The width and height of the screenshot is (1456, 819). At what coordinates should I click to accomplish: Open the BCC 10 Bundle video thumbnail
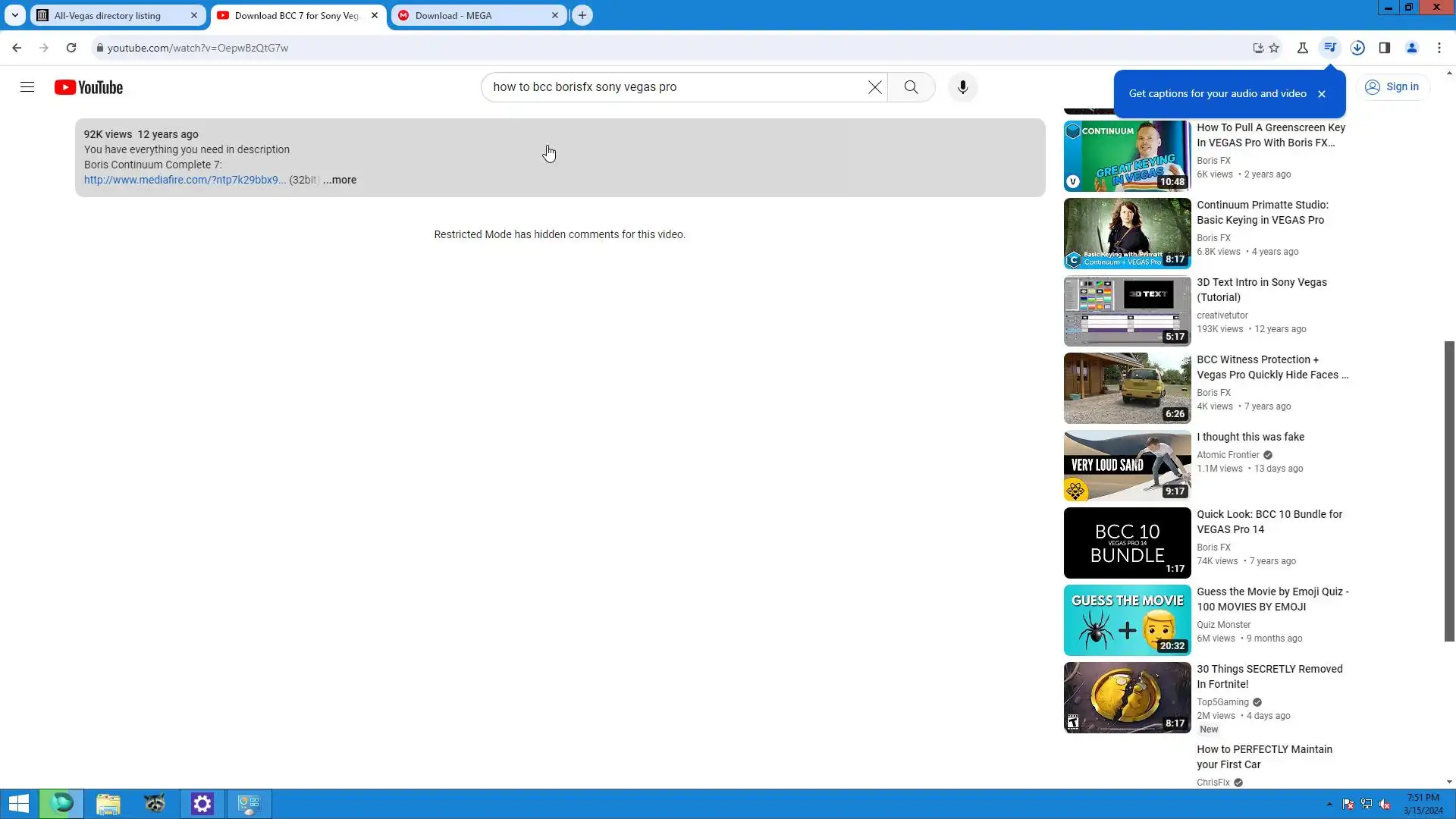click(1127, 543)
